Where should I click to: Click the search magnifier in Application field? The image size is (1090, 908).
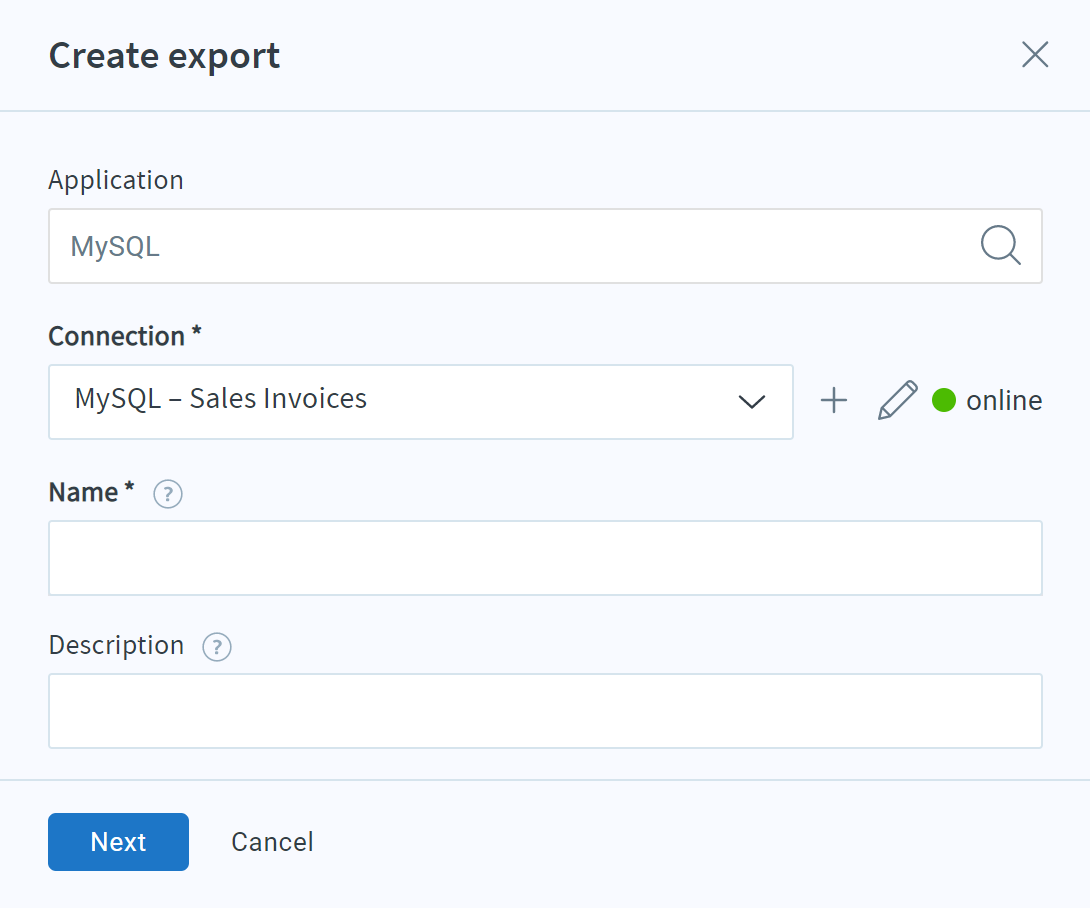coord(1000,246)
